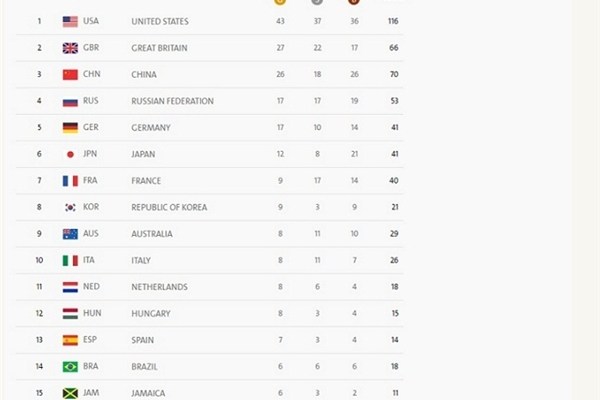Click the Australia flag icon
Image resolution: width=600 pixels, height=400 pixels.
tap(70, 234)
